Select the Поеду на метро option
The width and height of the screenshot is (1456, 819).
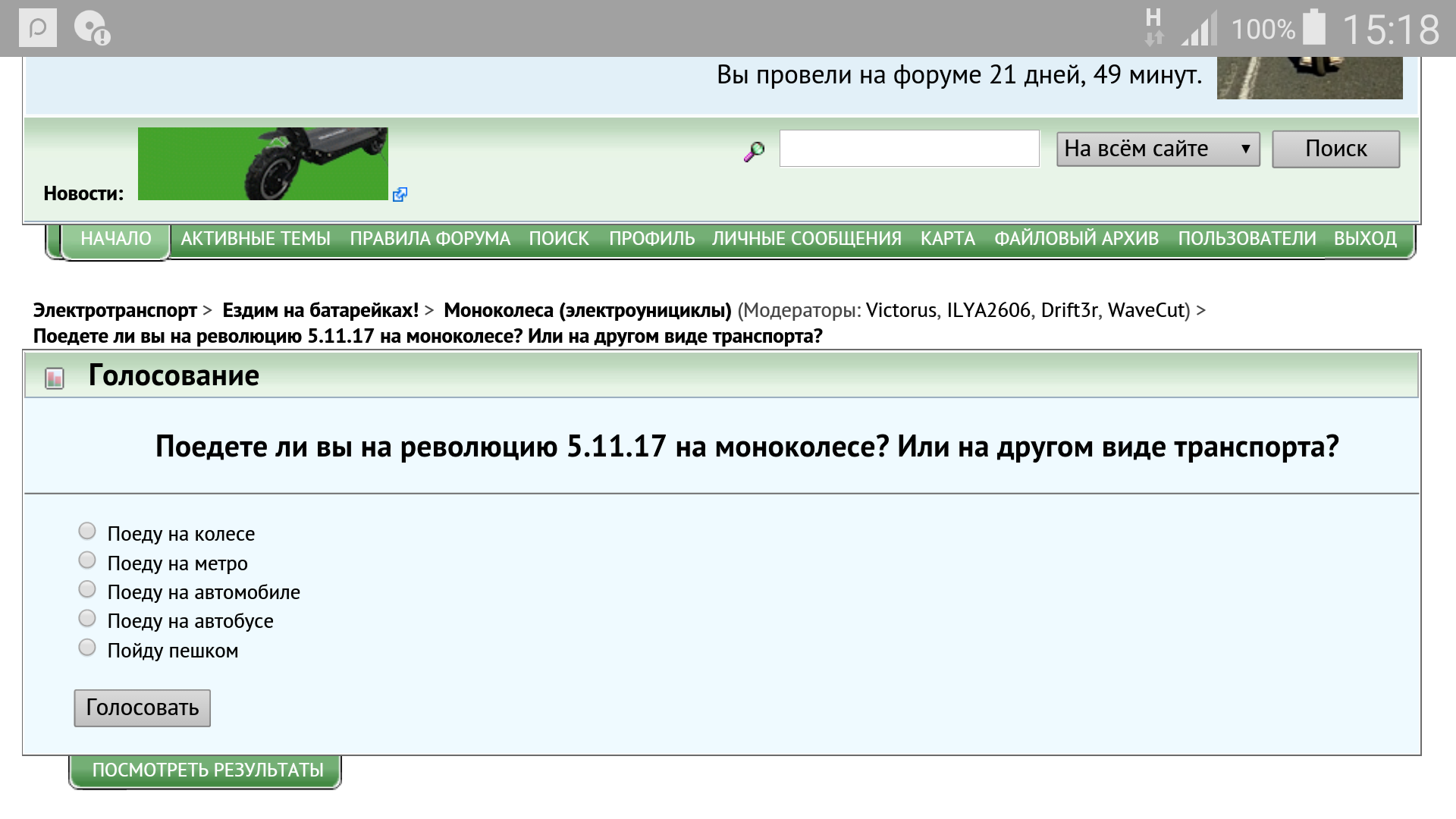87,560
